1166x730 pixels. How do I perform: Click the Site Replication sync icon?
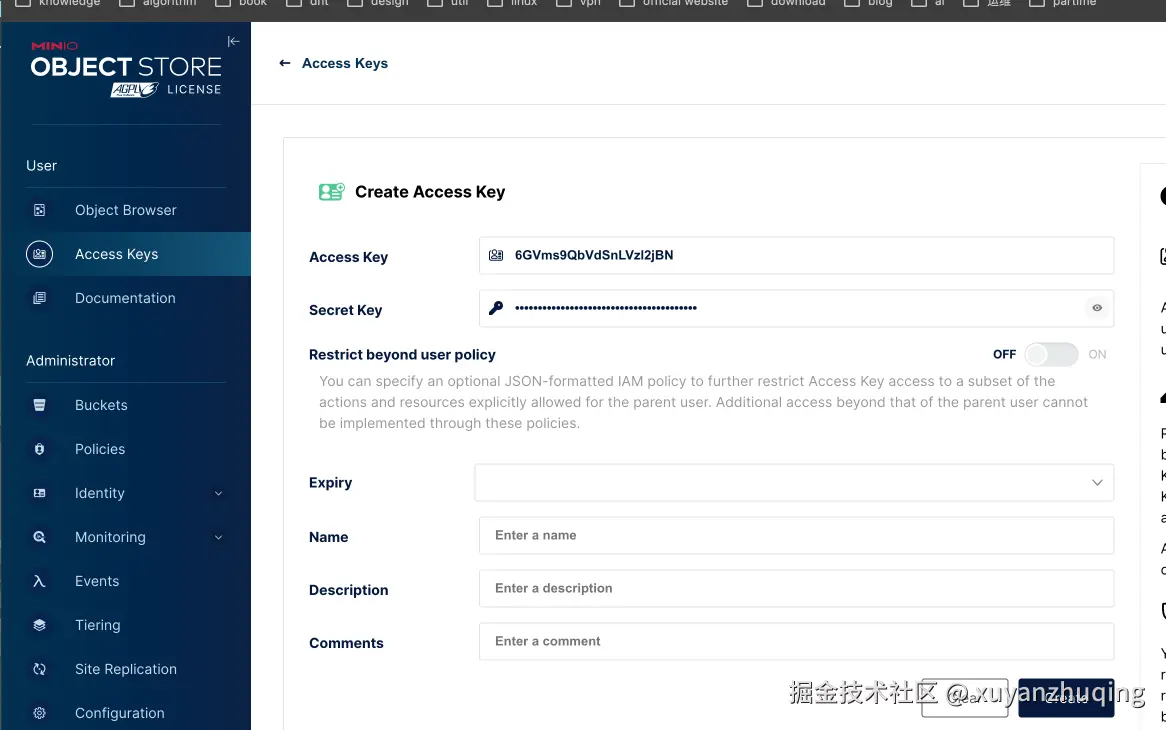(x=39, y=669)
